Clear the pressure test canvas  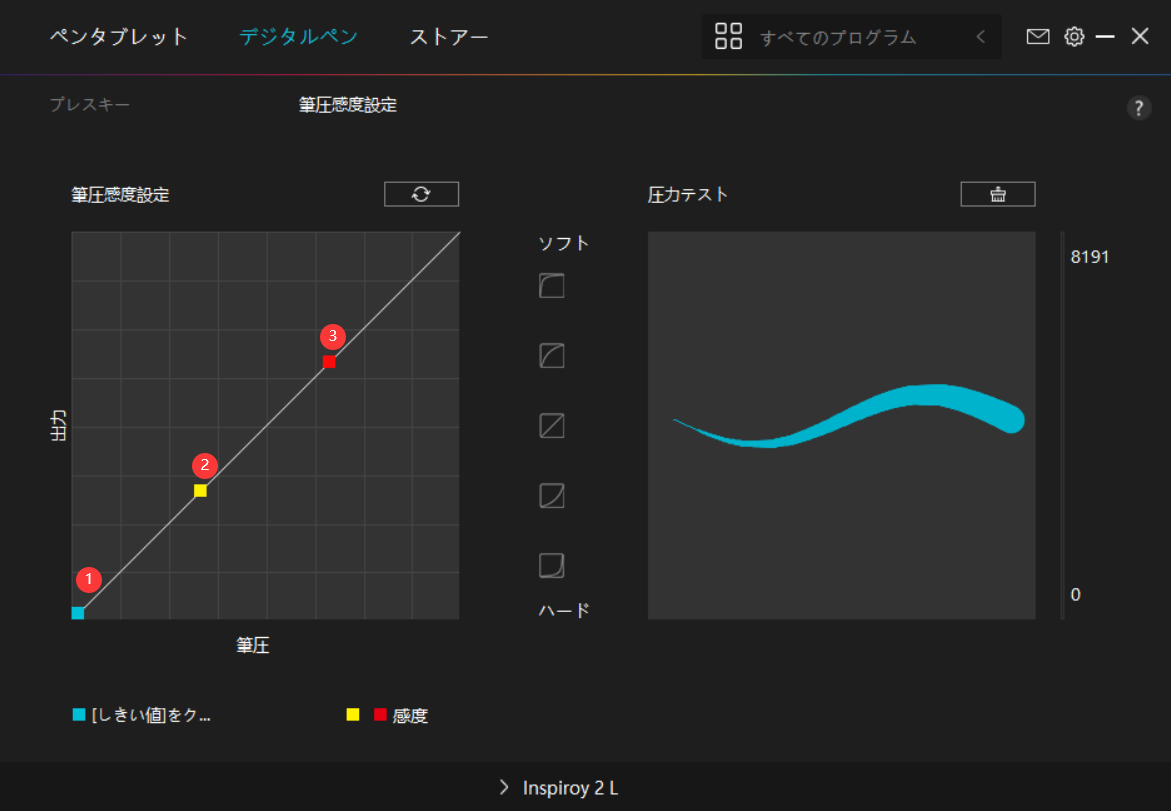coord(997,194)
